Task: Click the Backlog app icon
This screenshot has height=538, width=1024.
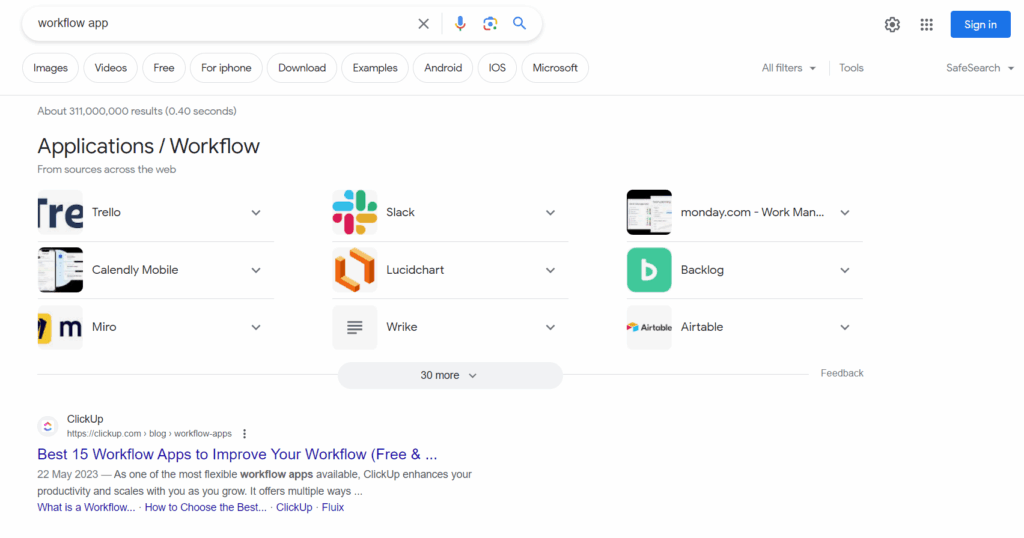Action: (x=649, y=270)
